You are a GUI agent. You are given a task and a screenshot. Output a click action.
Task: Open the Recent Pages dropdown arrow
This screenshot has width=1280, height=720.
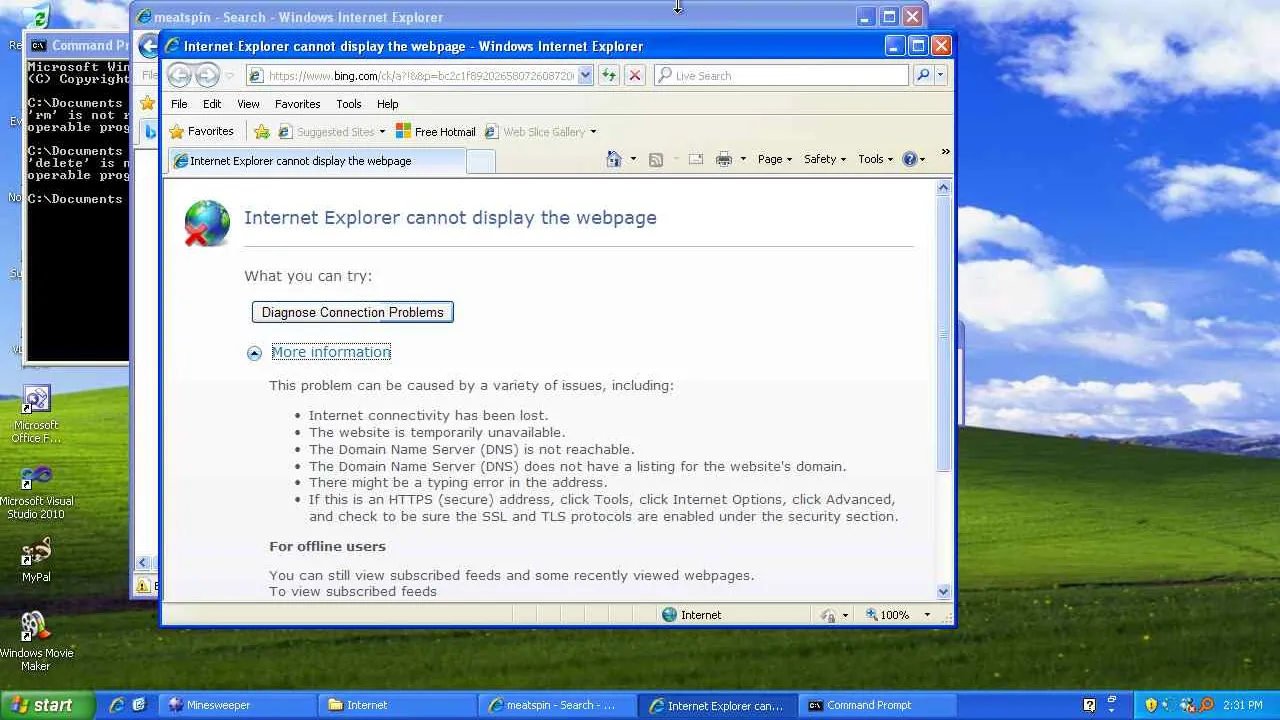(229, 75)
